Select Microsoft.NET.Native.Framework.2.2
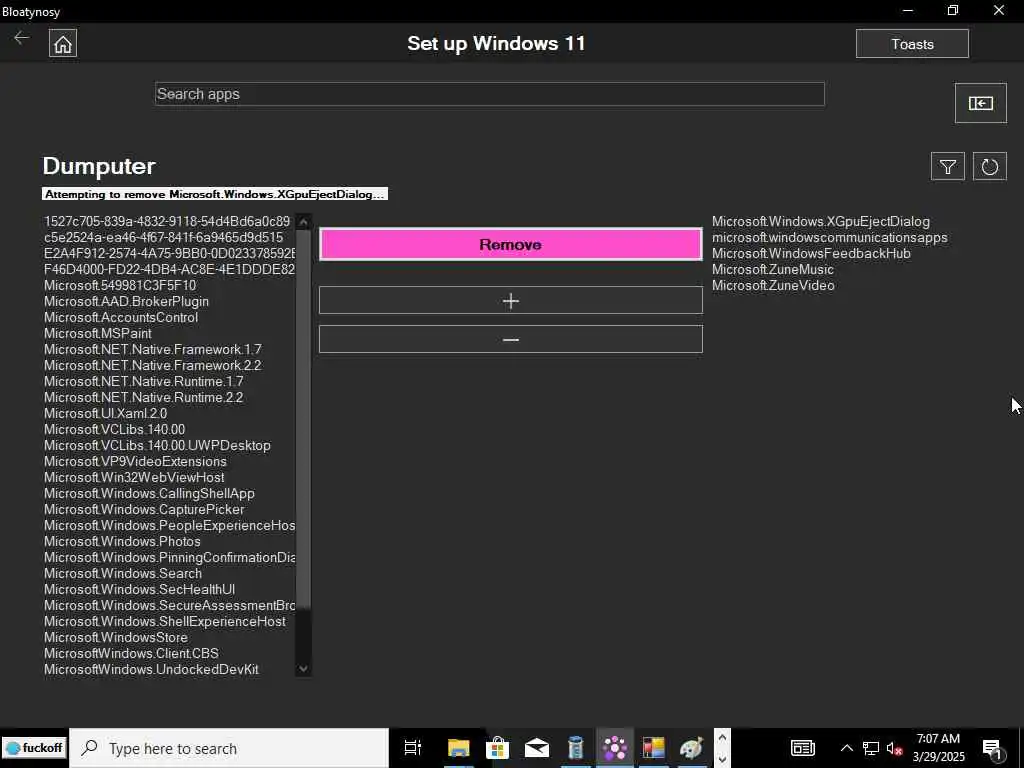The height and width of the screenshot is (768, 1024). point(153,366)
